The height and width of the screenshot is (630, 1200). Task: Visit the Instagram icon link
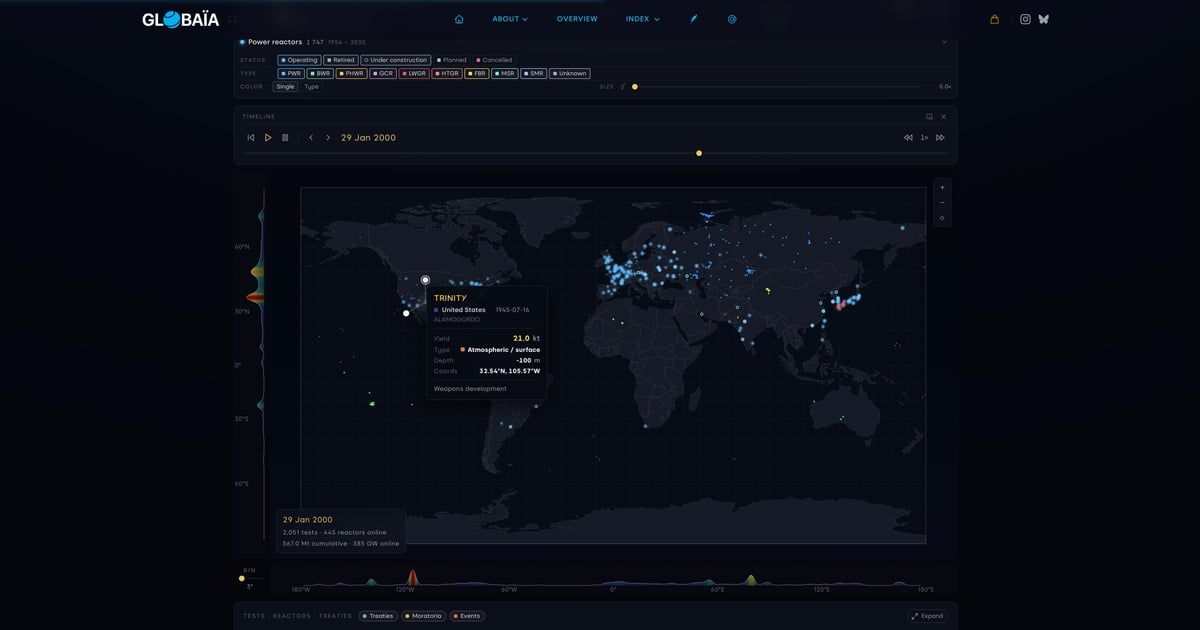click(1025, 19)
